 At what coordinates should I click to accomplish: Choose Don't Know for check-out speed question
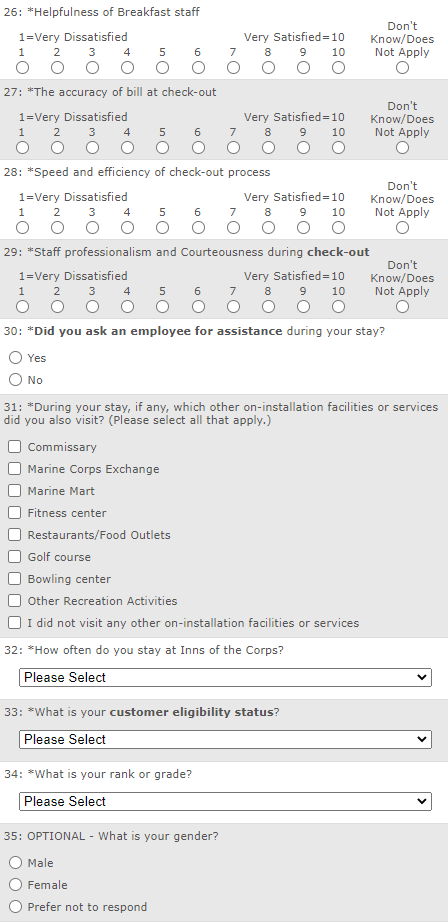tap(402, 228)
